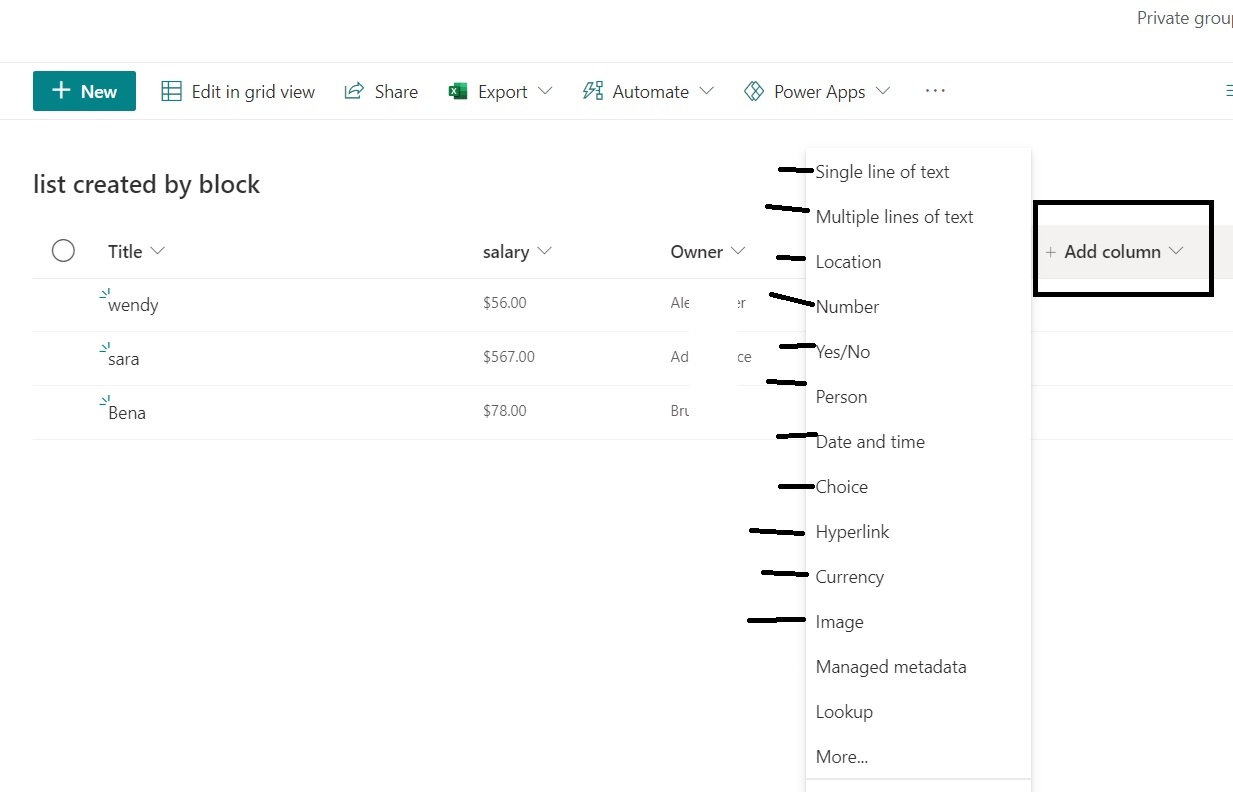Screen dimensions: 1233x792
Task: Open the Title column header menu
Action: tap(136, 252)
